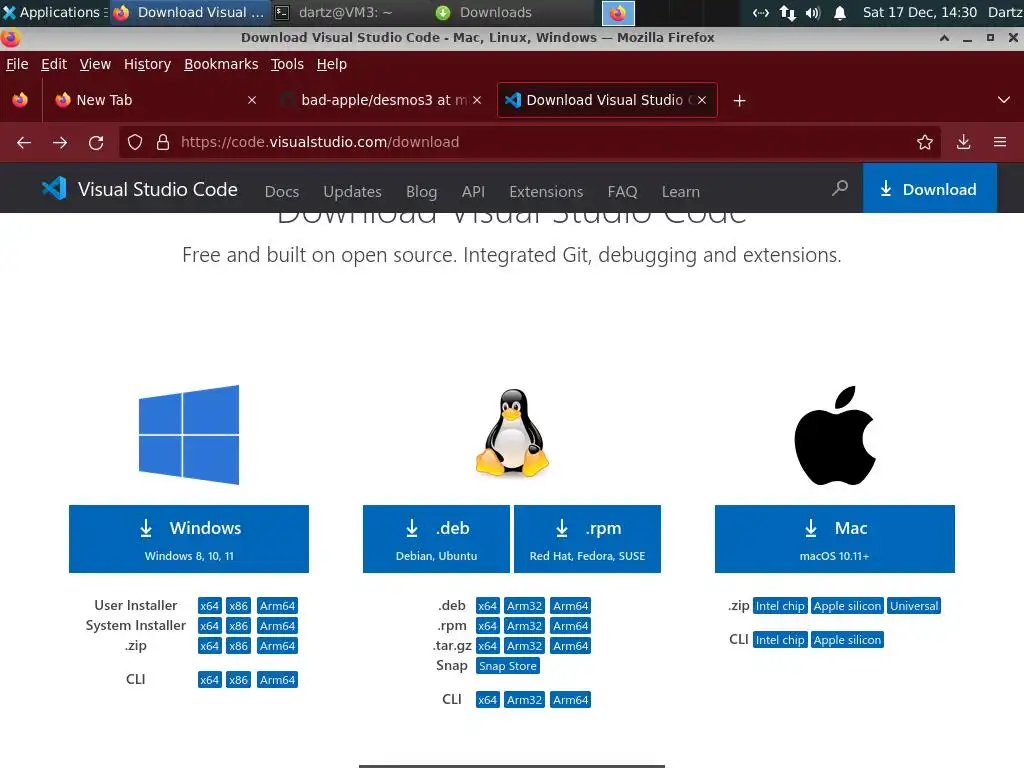Viewport: 1024px width, 768px height.
Task: Reload the page with refresh icon
Action: [x=96, y=142]
